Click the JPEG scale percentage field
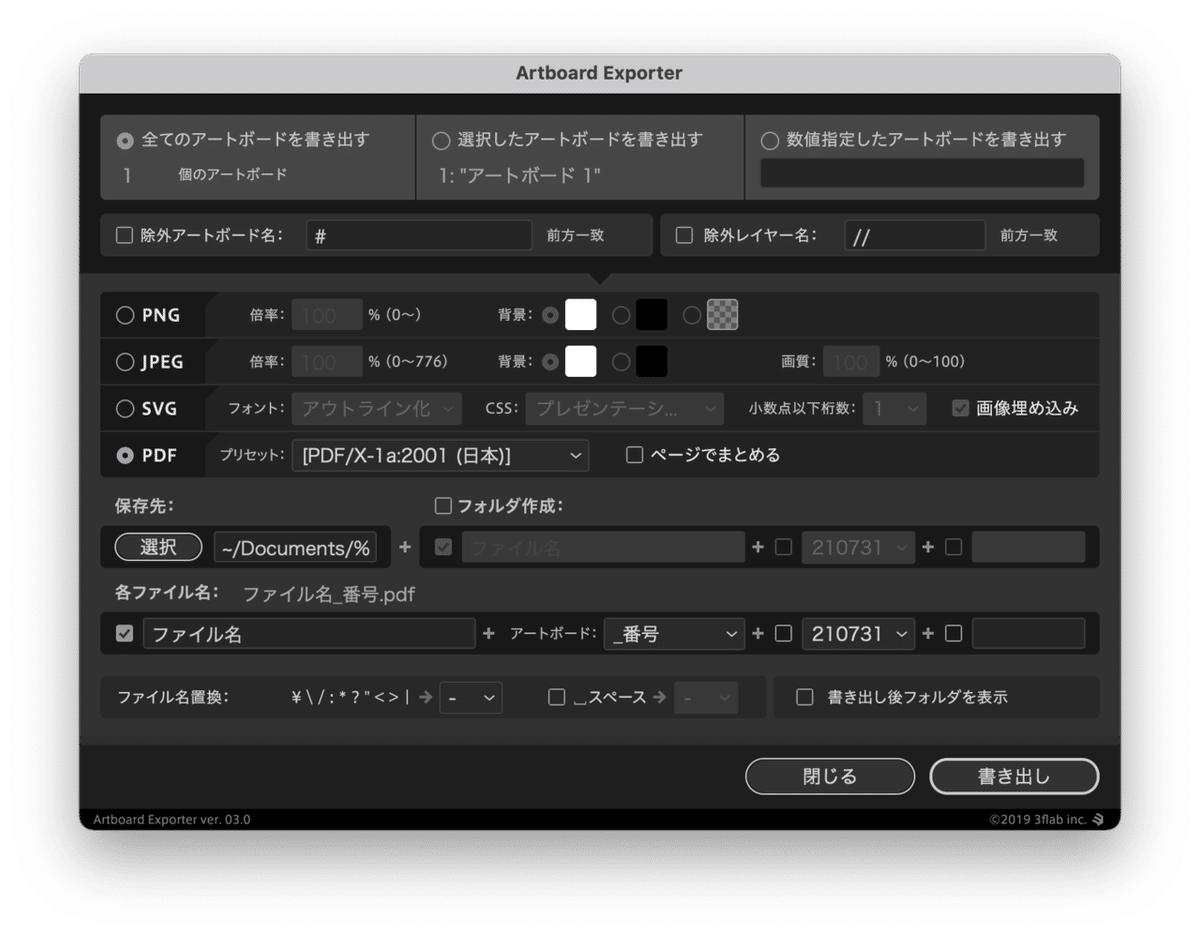Viewport: 1200px width, 935px height. 327,362
